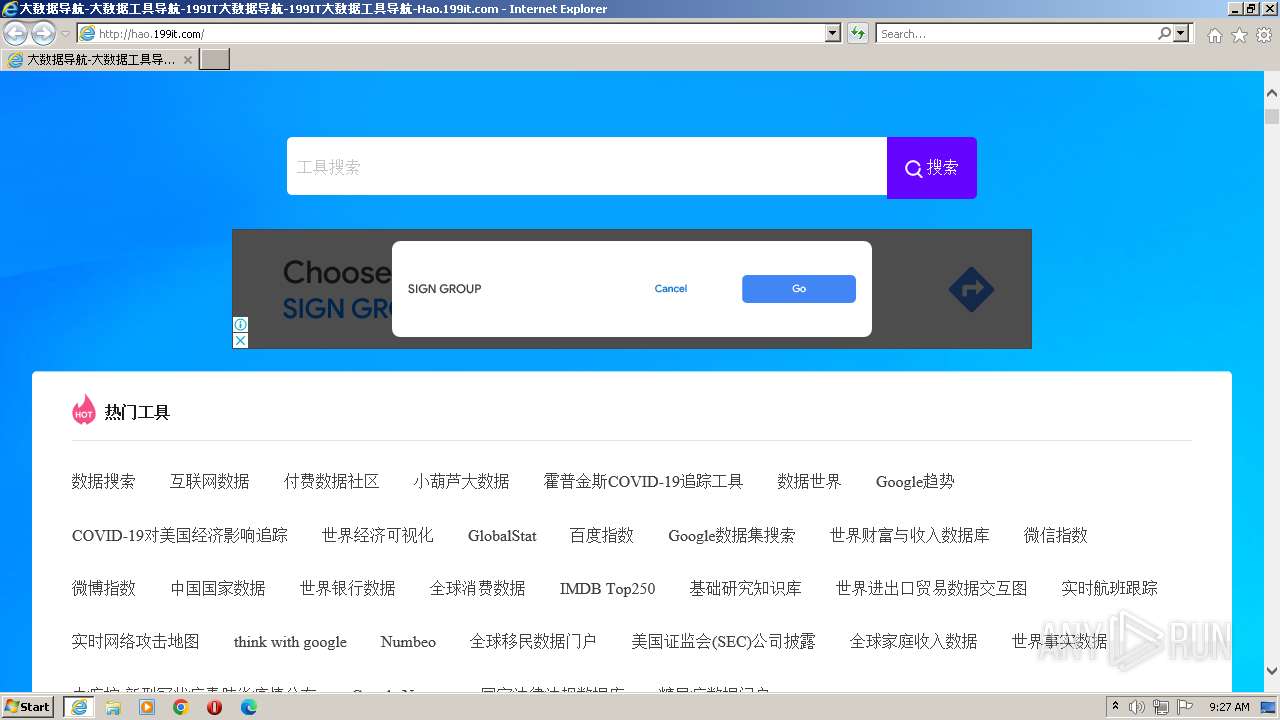The height and width of the screenshot is (720, 1280).
Task: Open the recent pages dropdown arrow
Action: tap(65, 34)
